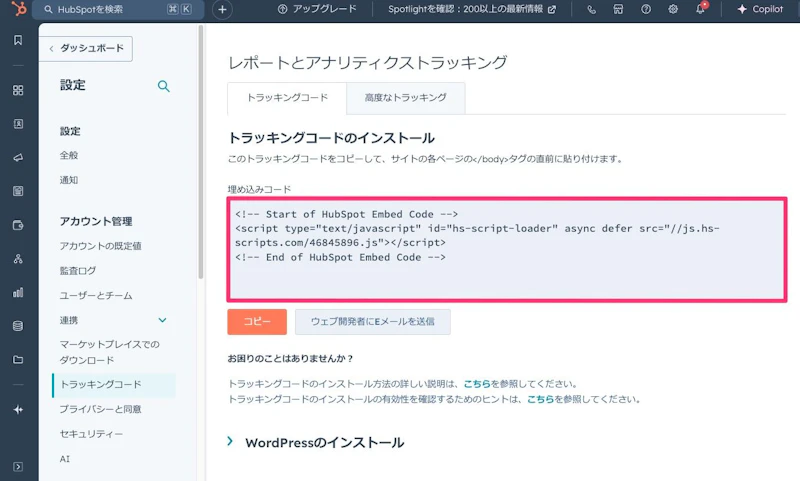Click the plus create button in top bar
800x481 pixels.
pos(222,9)
